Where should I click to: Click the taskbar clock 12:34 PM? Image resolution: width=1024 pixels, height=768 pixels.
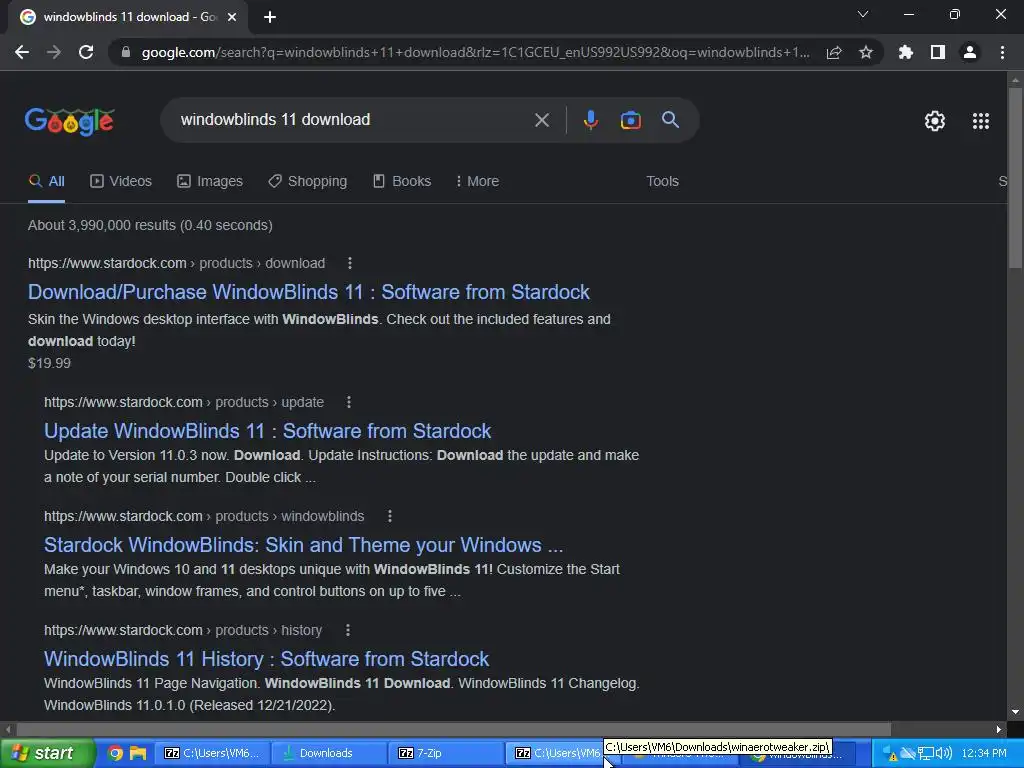pos(984,753)
